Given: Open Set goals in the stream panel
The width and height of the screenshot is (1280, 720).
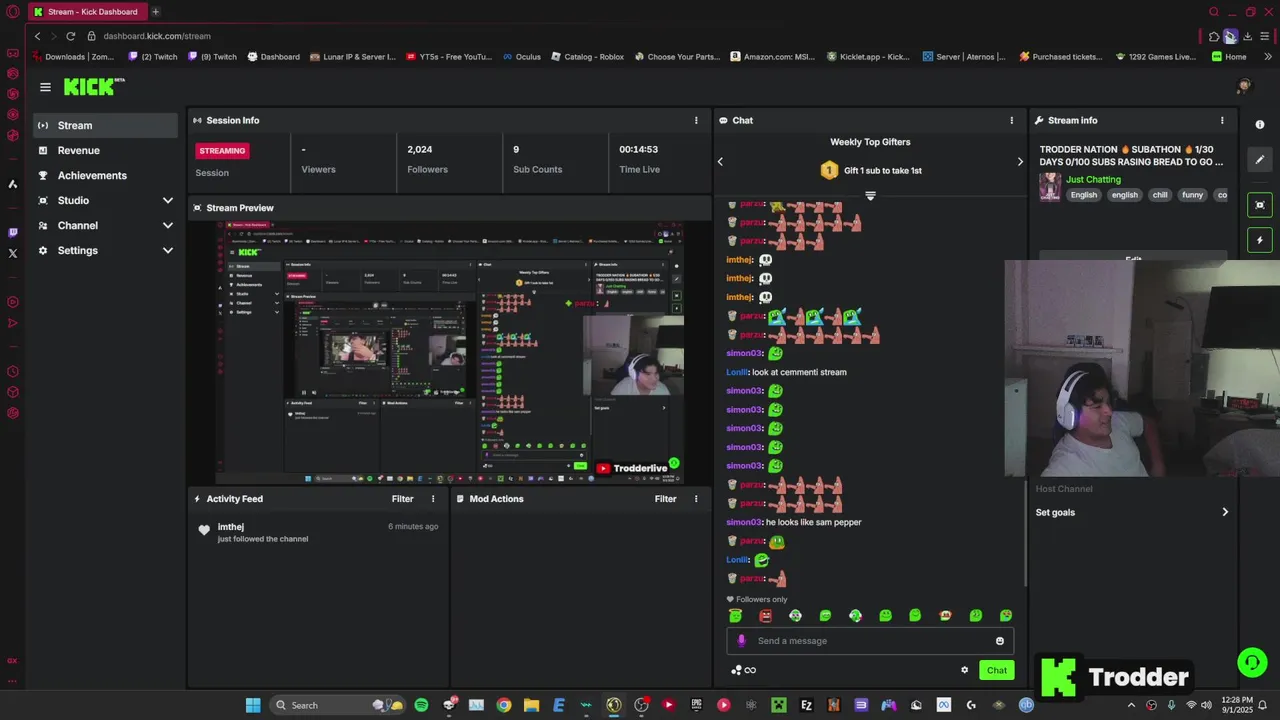Looking at the screenshot, I should [x=1132, y=512].
